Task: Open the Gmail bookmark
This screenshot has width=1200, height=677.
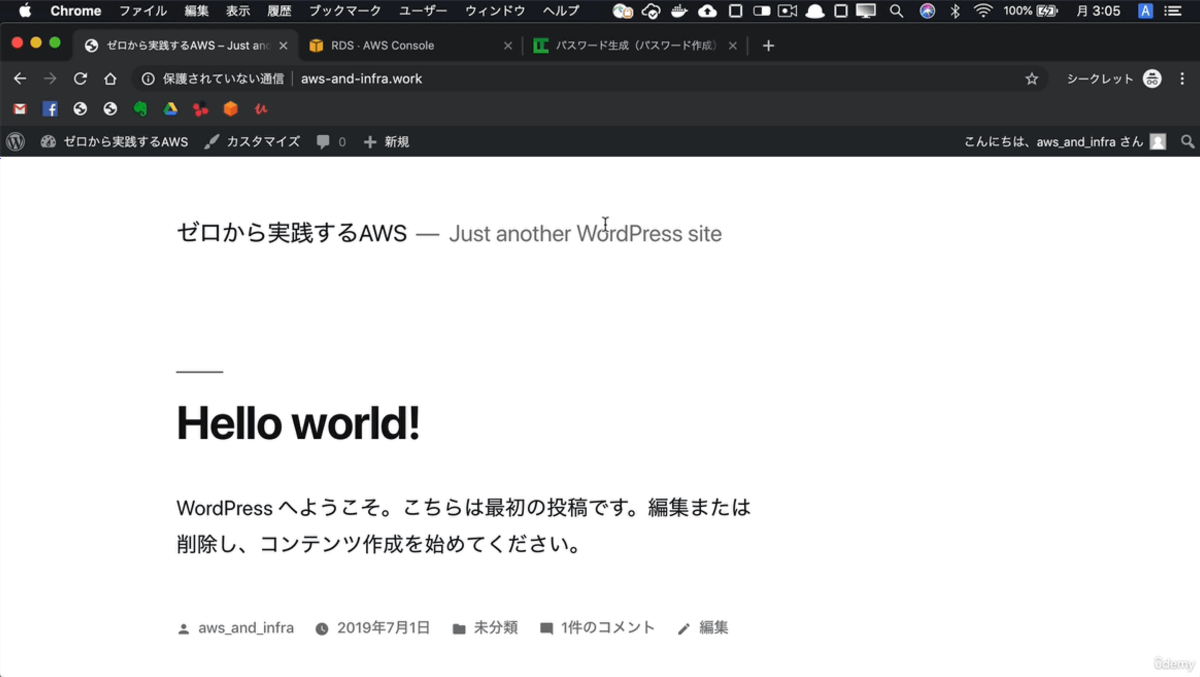Action: 19,109
